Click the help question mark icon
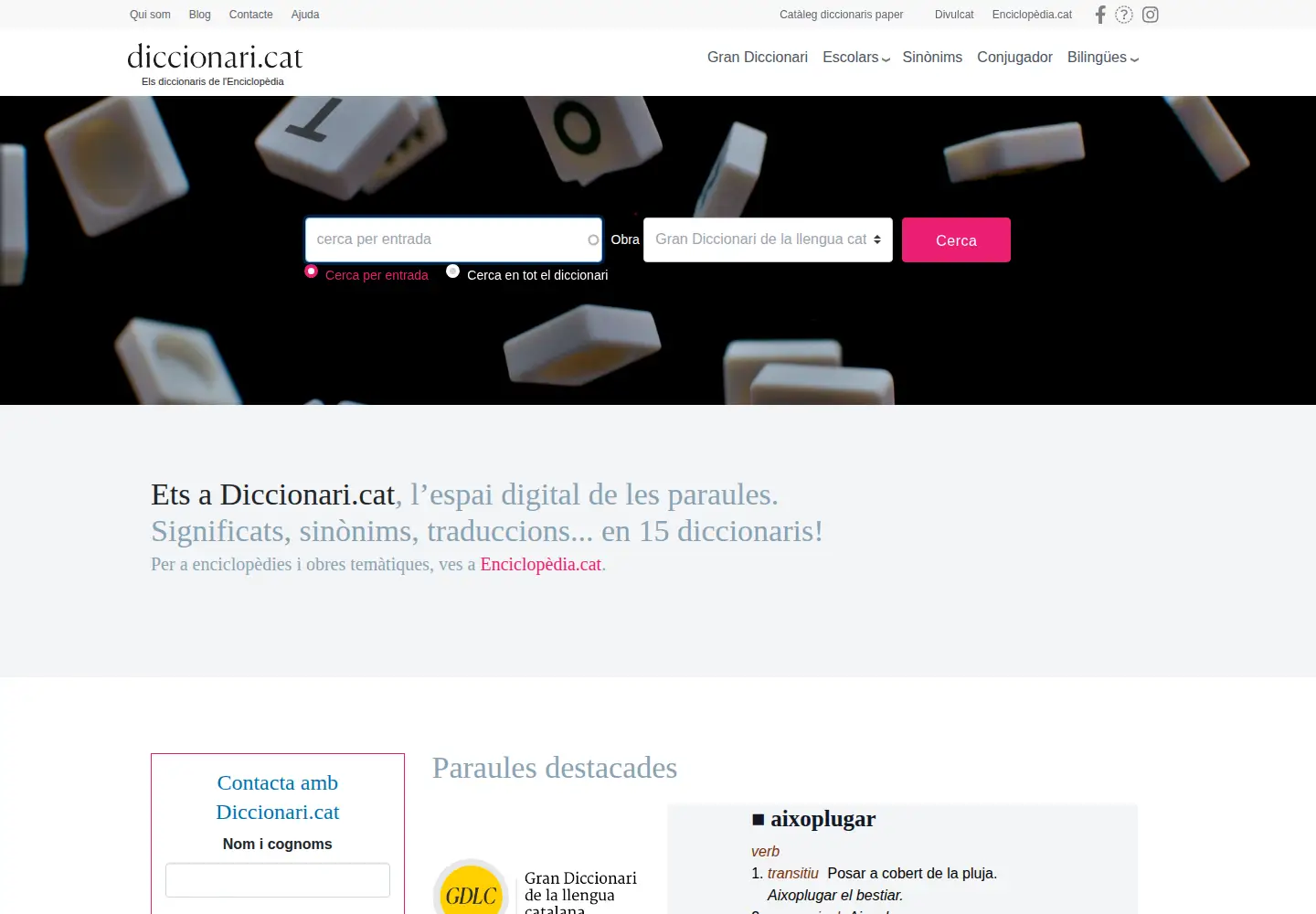 tap(1124, 15)
